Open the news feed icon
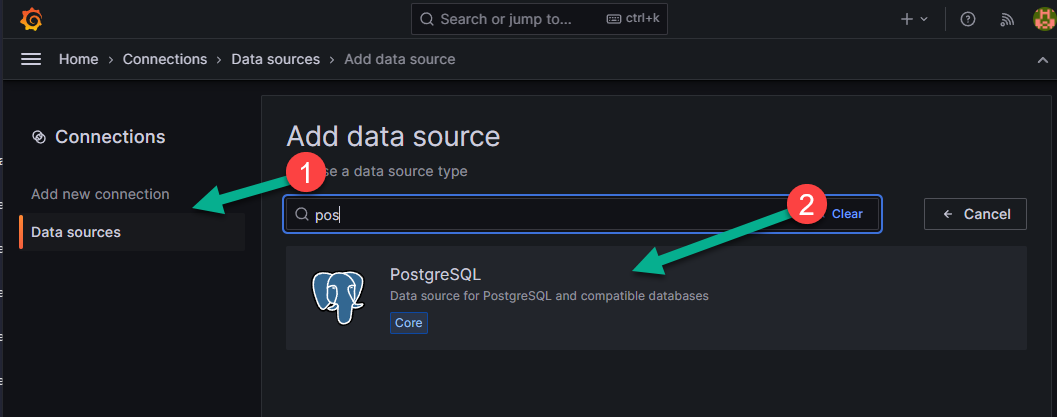The image size is (1057, 417). (1007, 19)
